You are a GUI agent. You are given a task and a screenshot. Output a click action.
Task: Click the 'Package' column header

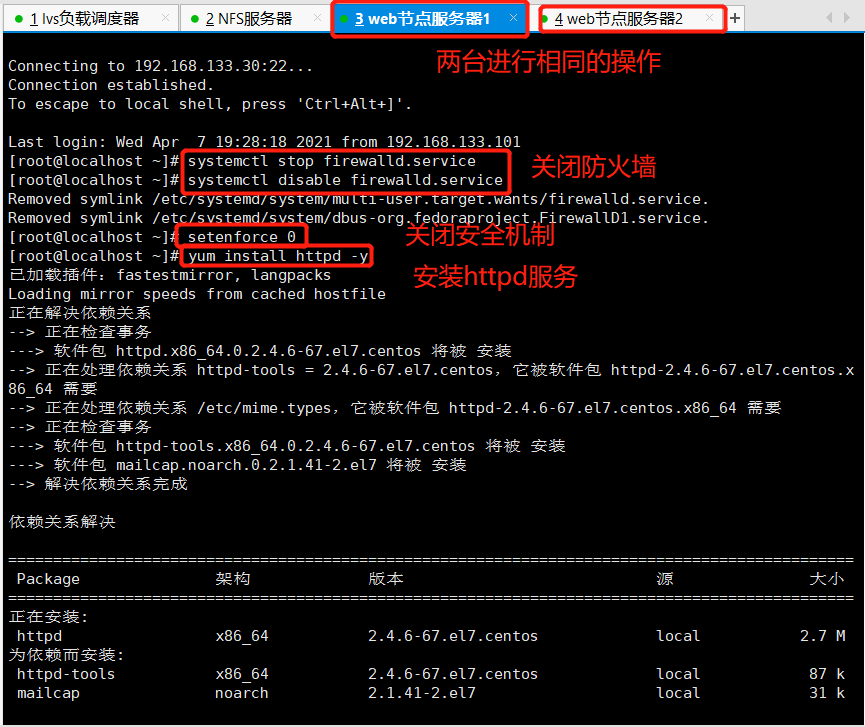[x=48, y=579]
